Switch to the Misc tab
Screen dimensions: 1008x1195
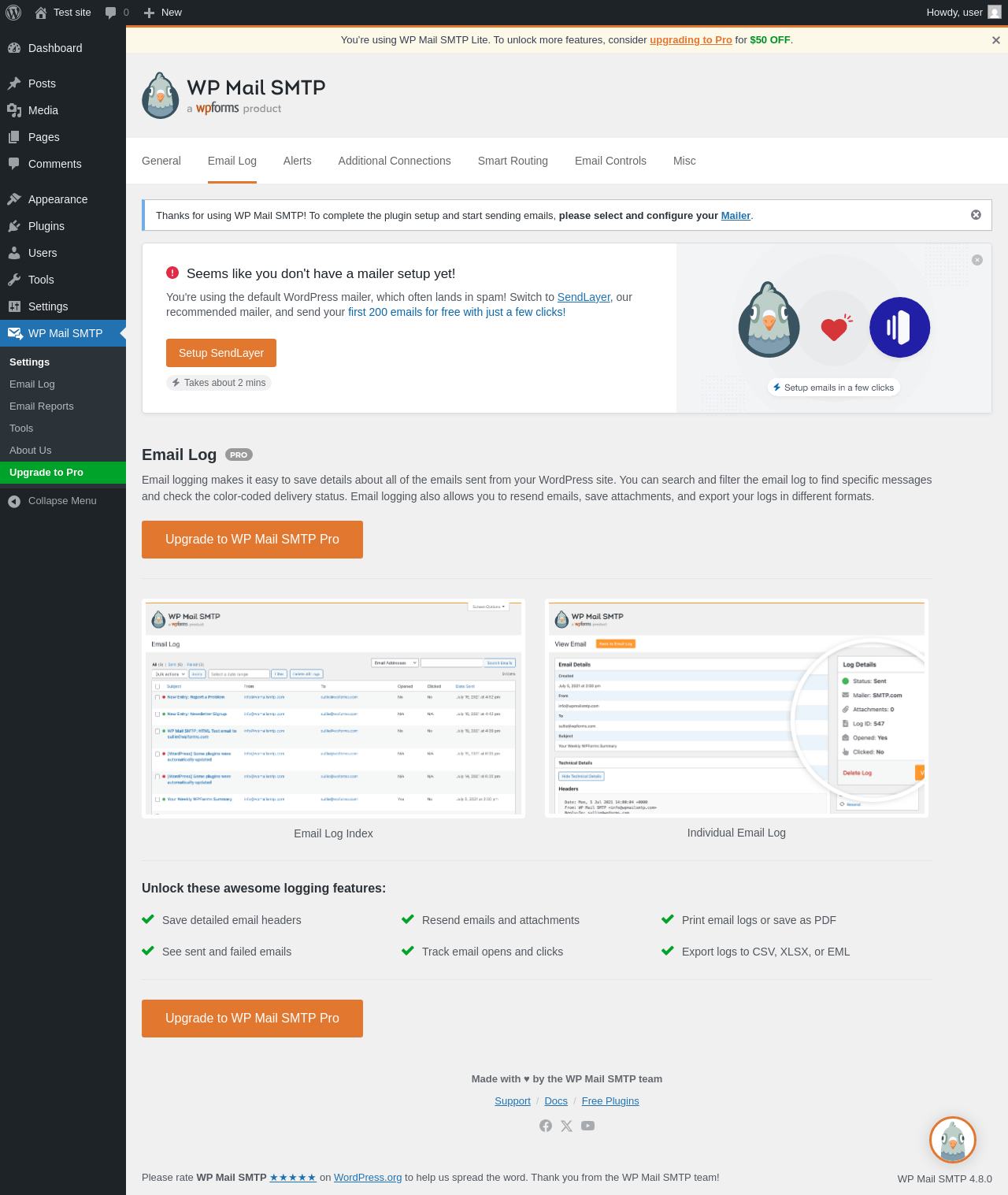click(684, 161)
